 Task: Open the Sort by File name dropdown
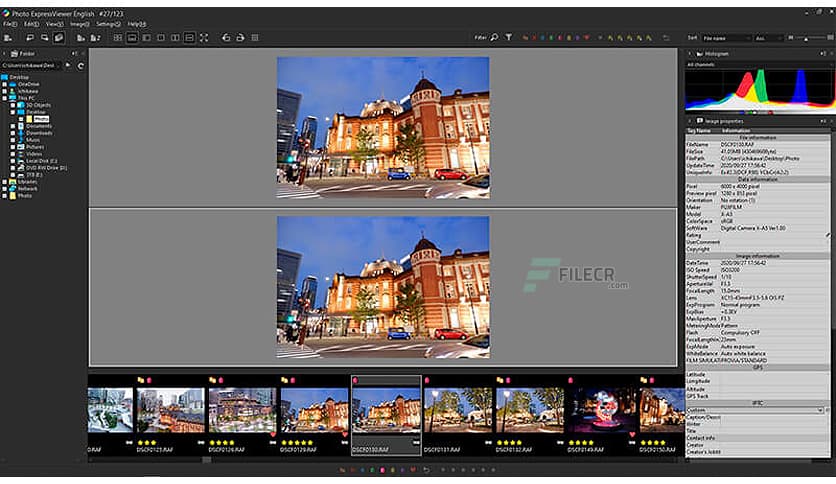click(x=726, y=38)
